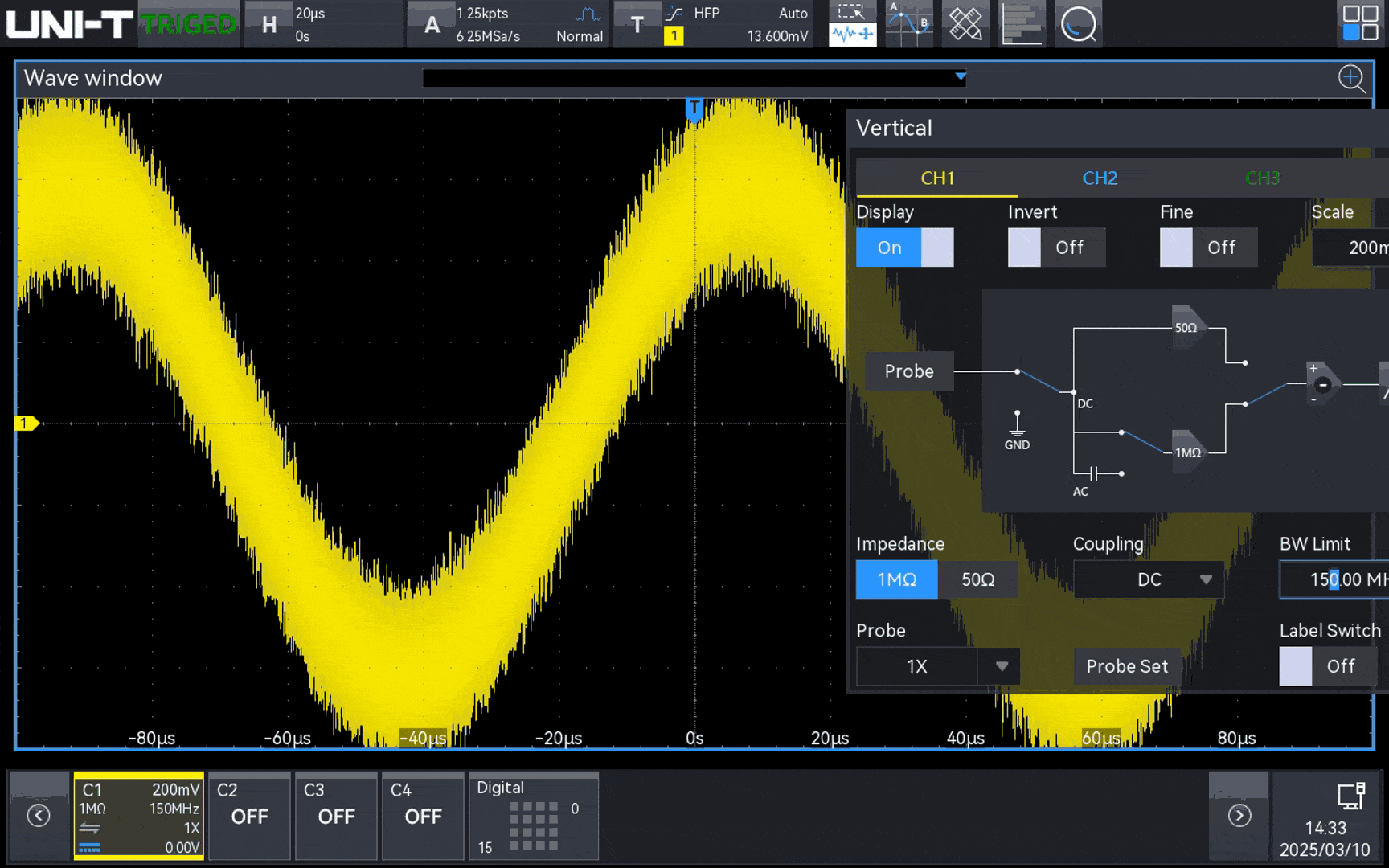Open the Horizontal (H) timebase settings
The width and height of the screenshot is (1389, 868).
[322, 24]
